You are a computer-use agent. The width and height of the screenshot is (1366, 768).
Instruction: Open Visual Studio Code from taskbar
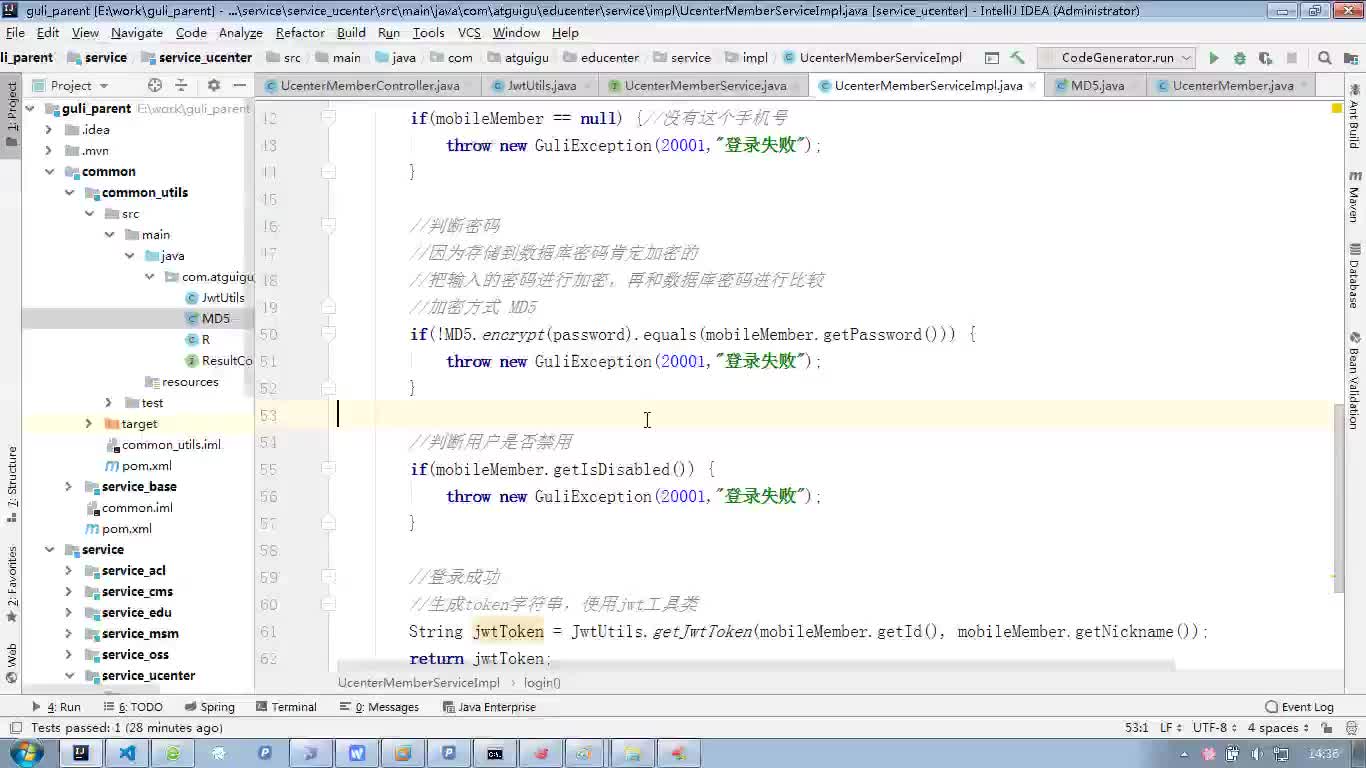pyautogui.click(x=127, y=753)
